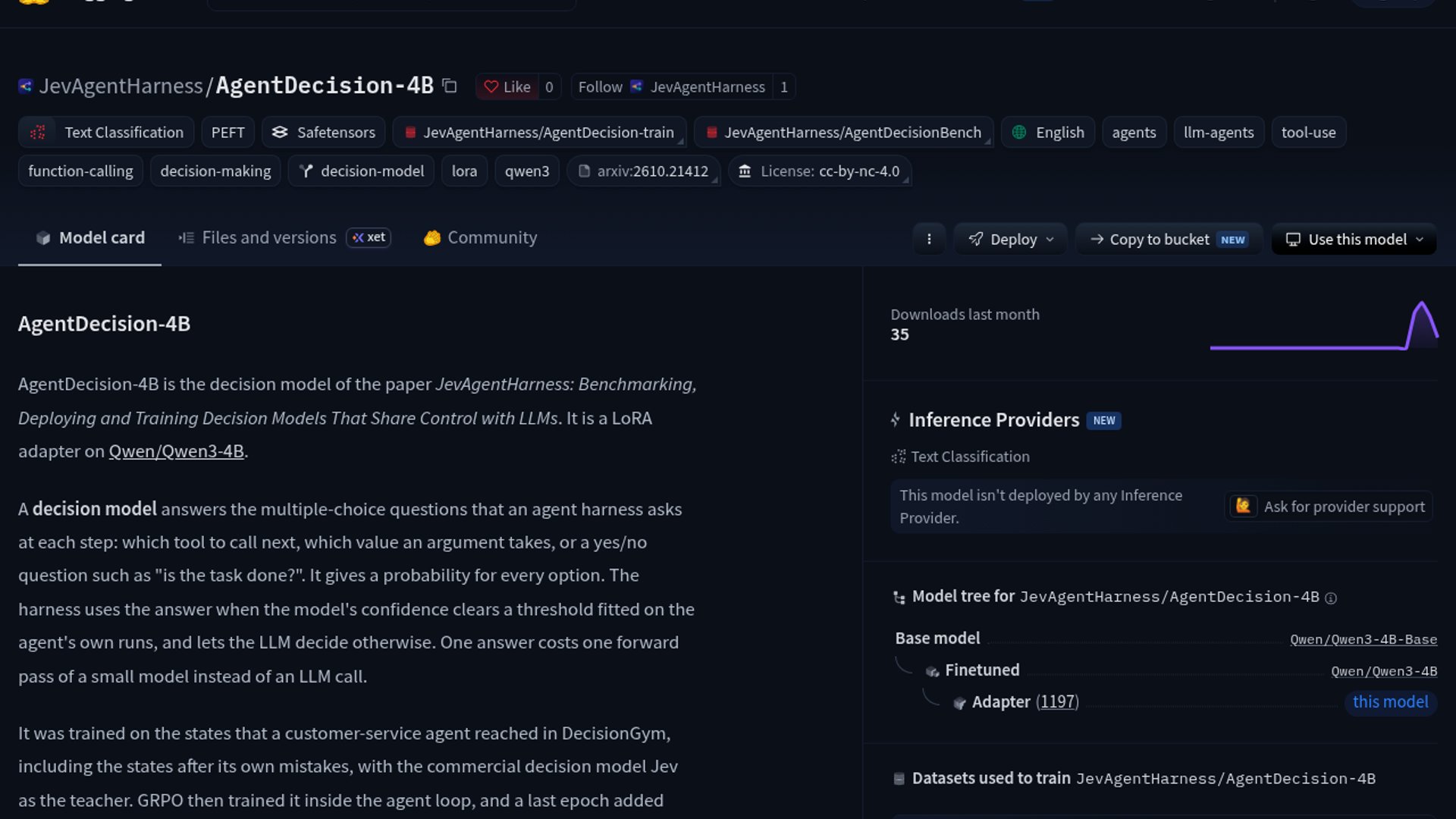Select the PEFT tag
1456x819 pixels.
click(227, 132)
